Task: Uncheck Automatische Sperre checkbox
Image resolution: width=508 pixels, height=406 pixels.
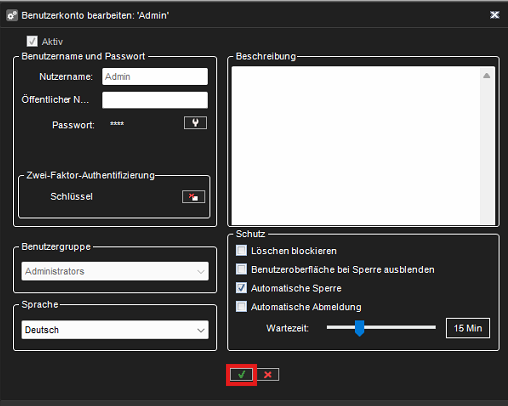Action: point(241,288)
